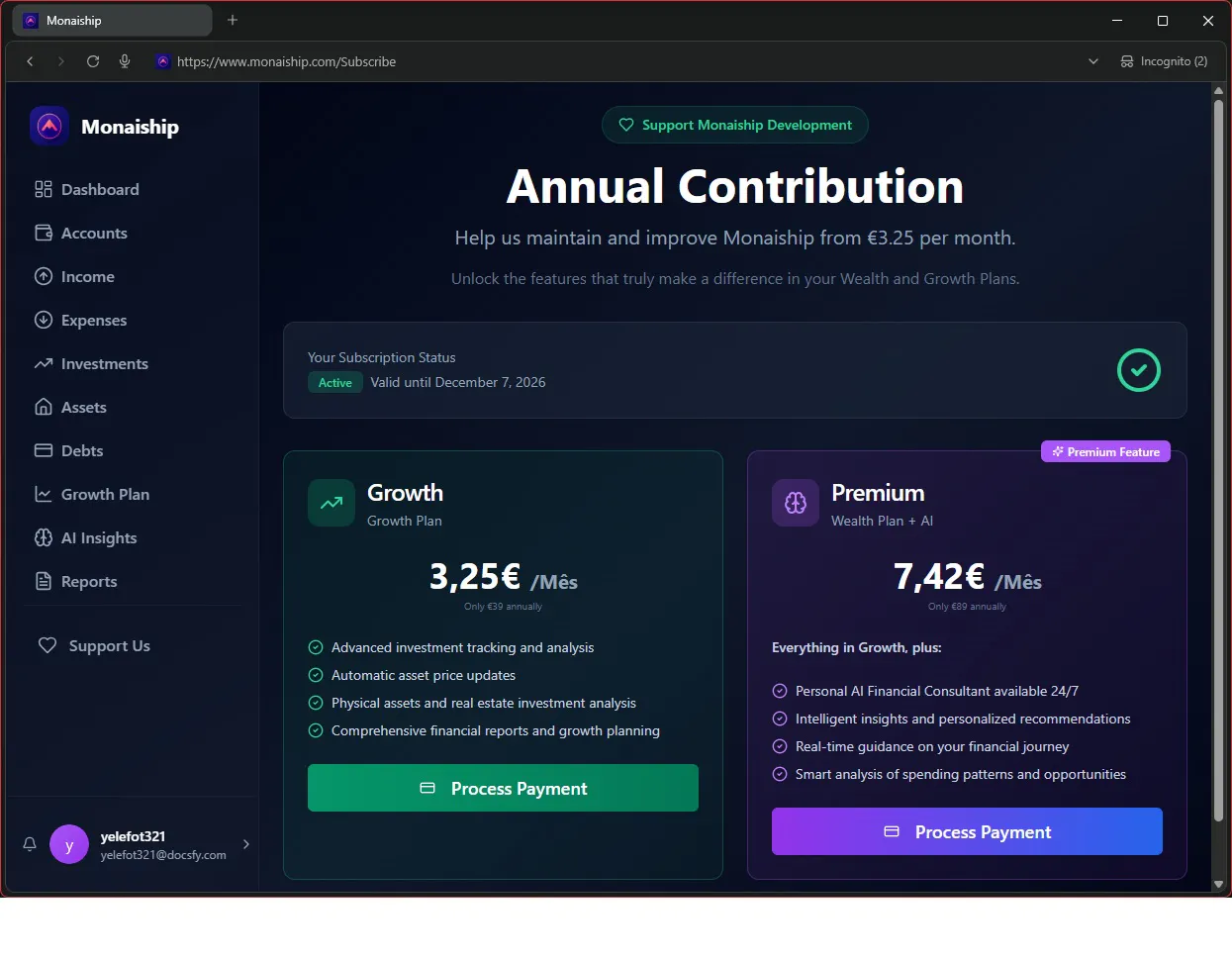This screenshot has height=961, width=1232.
Task: Click the 7,42€ price text
Action: click(939, 576)
